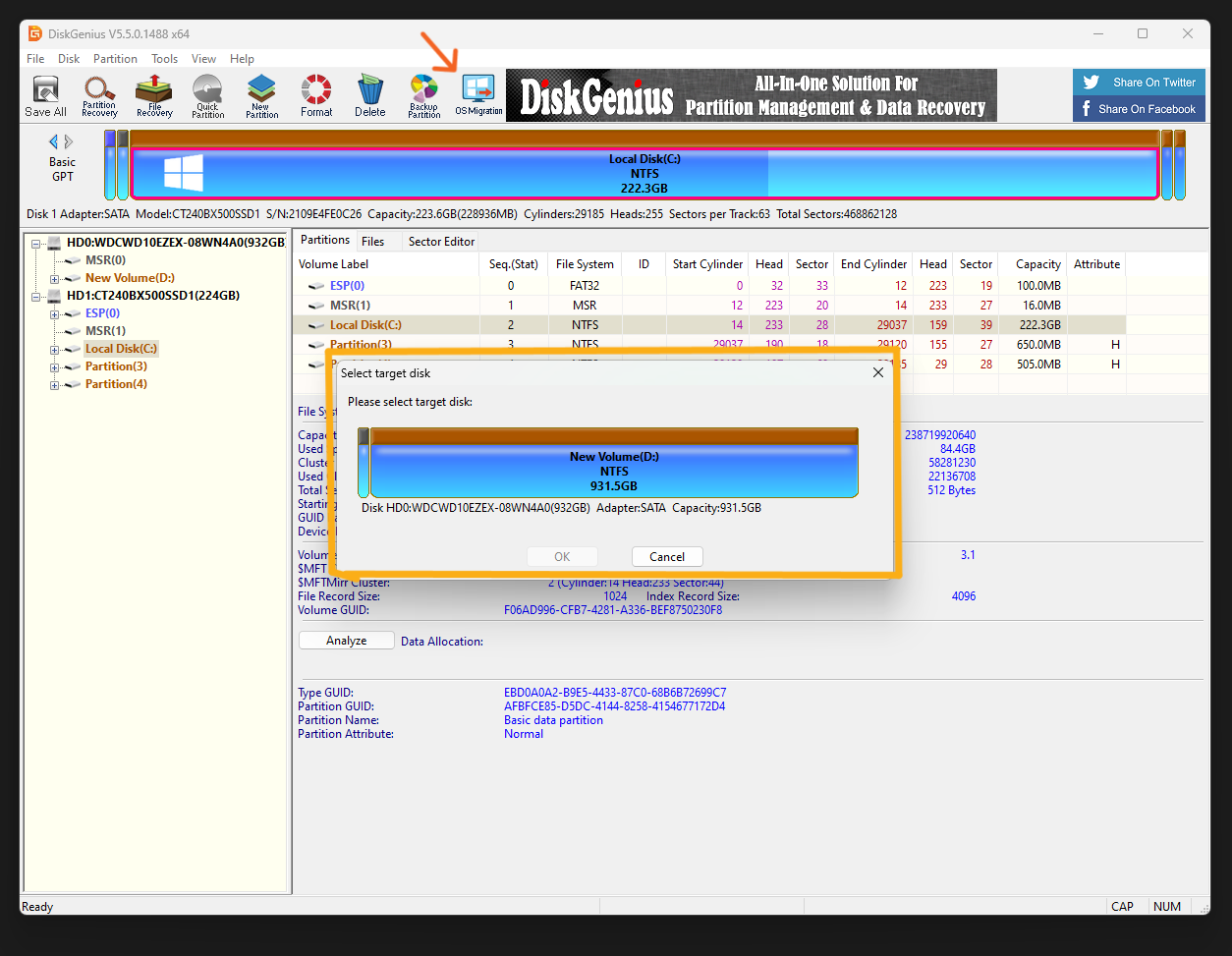Open the Partition Recovery tool
The image size is (1232, 956).
click(x=99, y=95)
